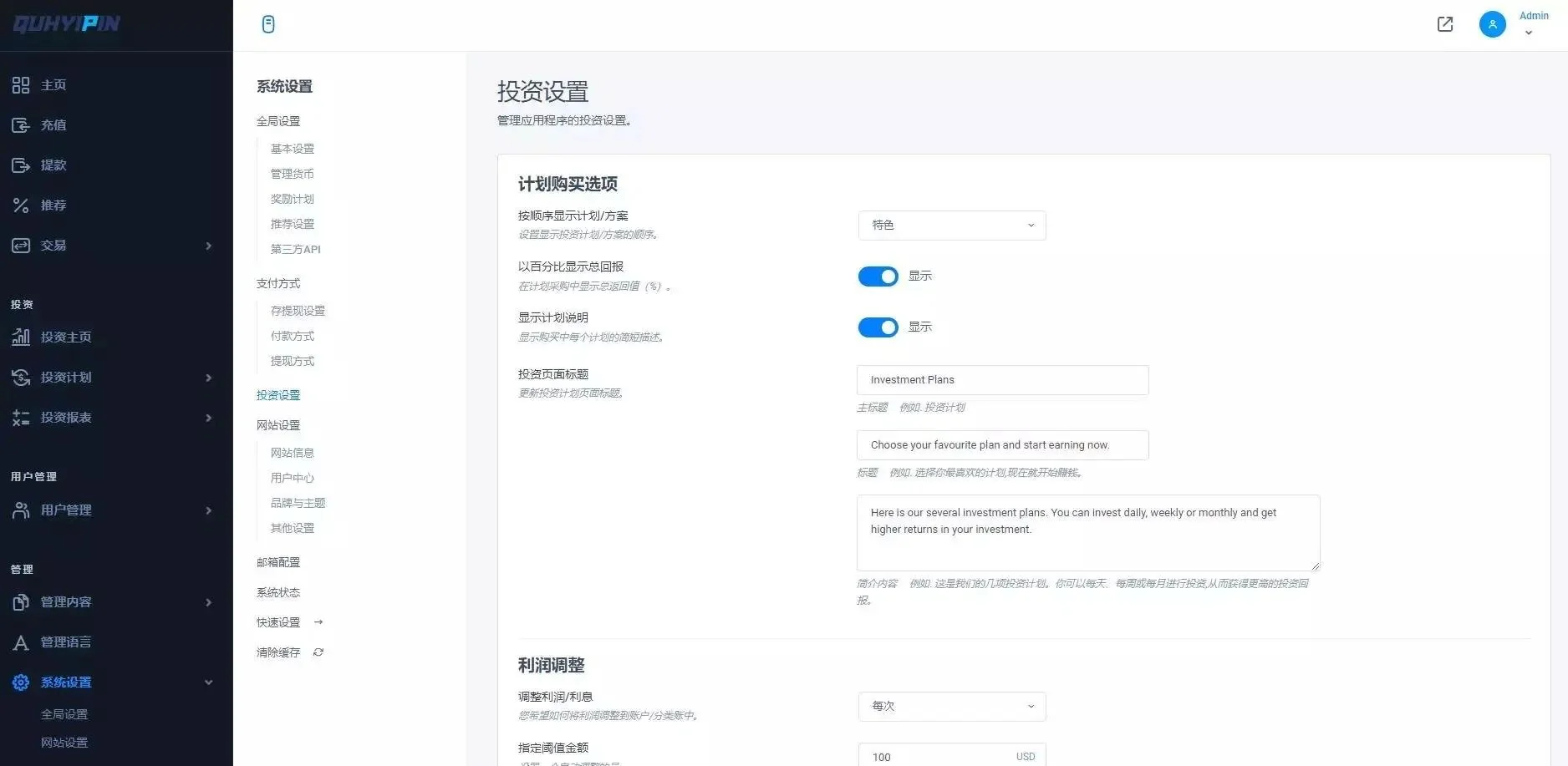Click the document icon in top bar
1568x766 pixels.
coord(268,24)
